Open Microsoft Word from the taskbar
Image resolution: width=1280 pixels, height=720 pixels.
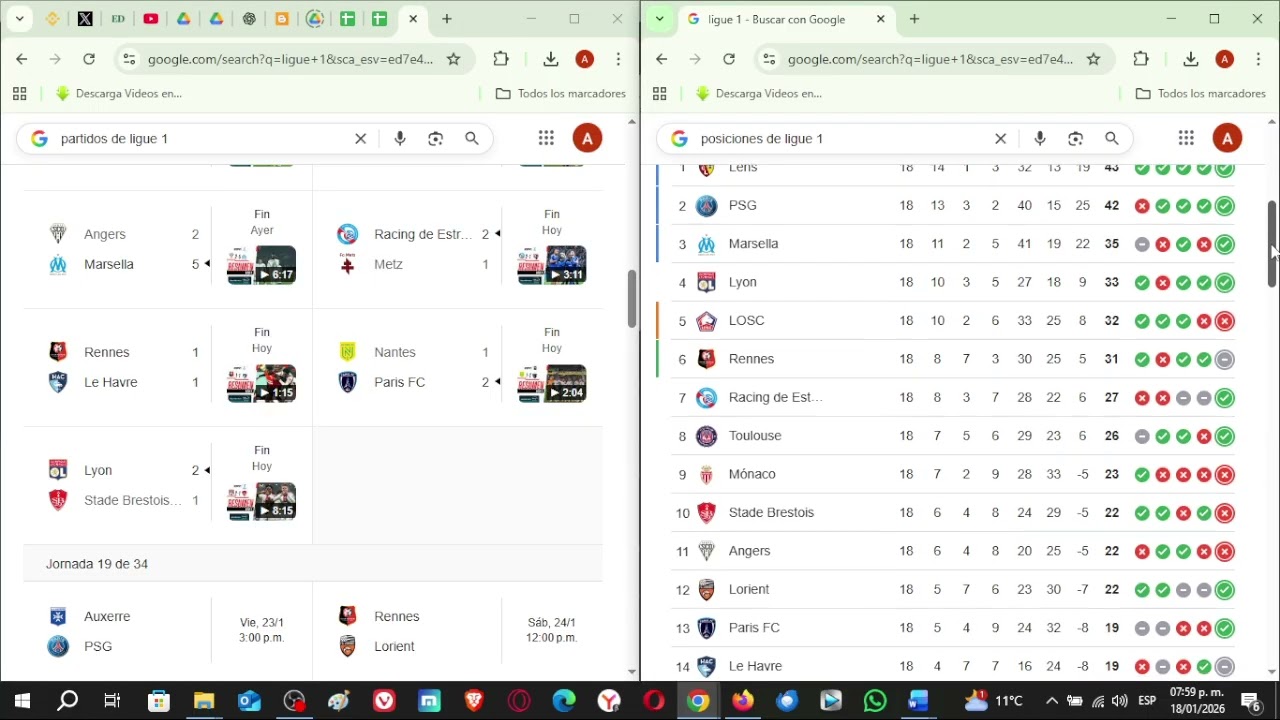pos(919,701)
